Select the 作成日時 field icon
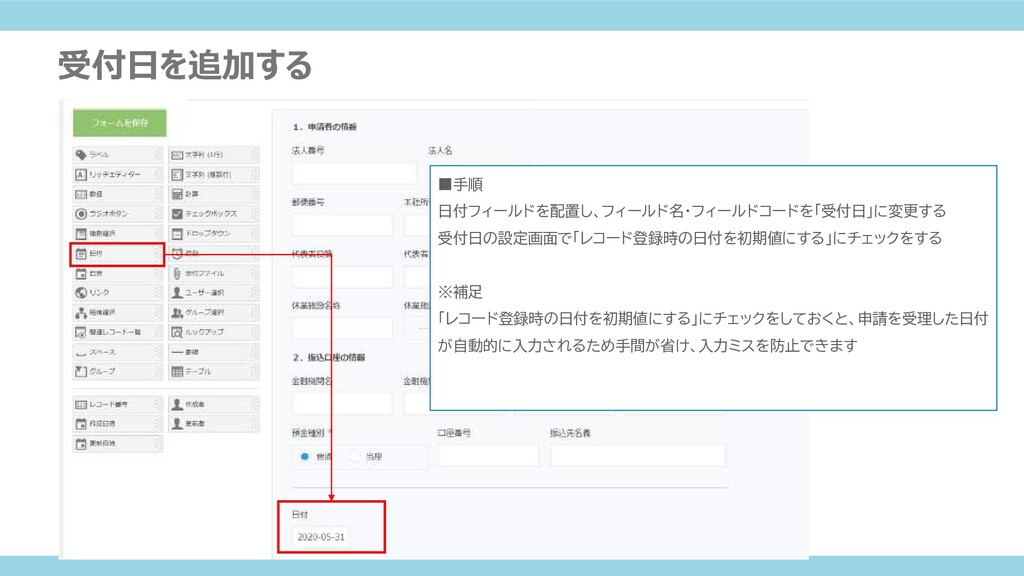This screenshot has width=1024, height=576. (81, 424)
